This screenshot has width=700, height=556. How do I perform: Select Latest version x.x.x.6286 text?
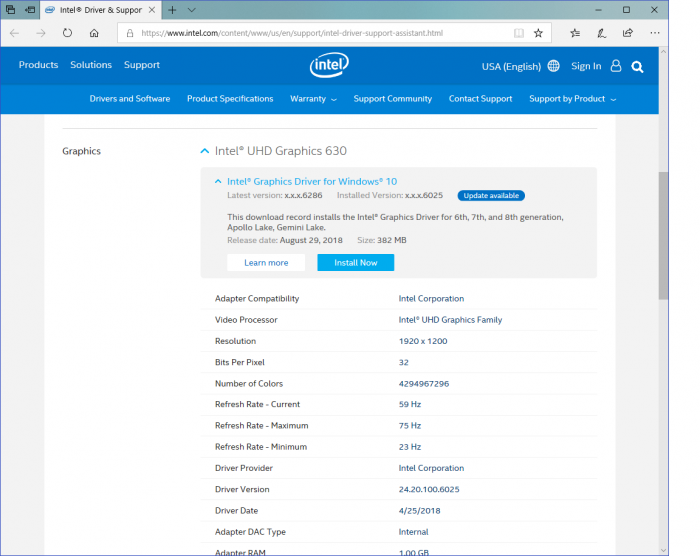(x=275, y=195)
